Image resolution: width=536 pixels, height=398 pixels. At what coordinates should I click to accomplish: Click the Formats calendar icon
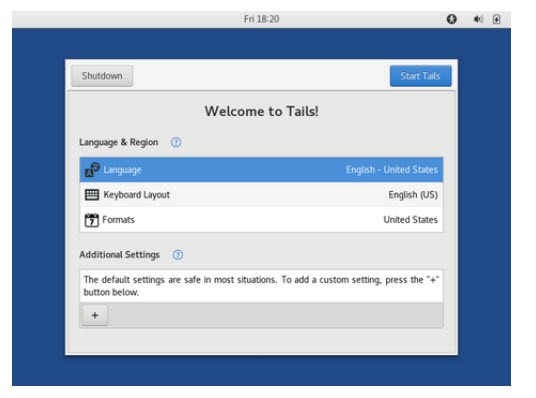pyautogui.click(x=92, y=220)
